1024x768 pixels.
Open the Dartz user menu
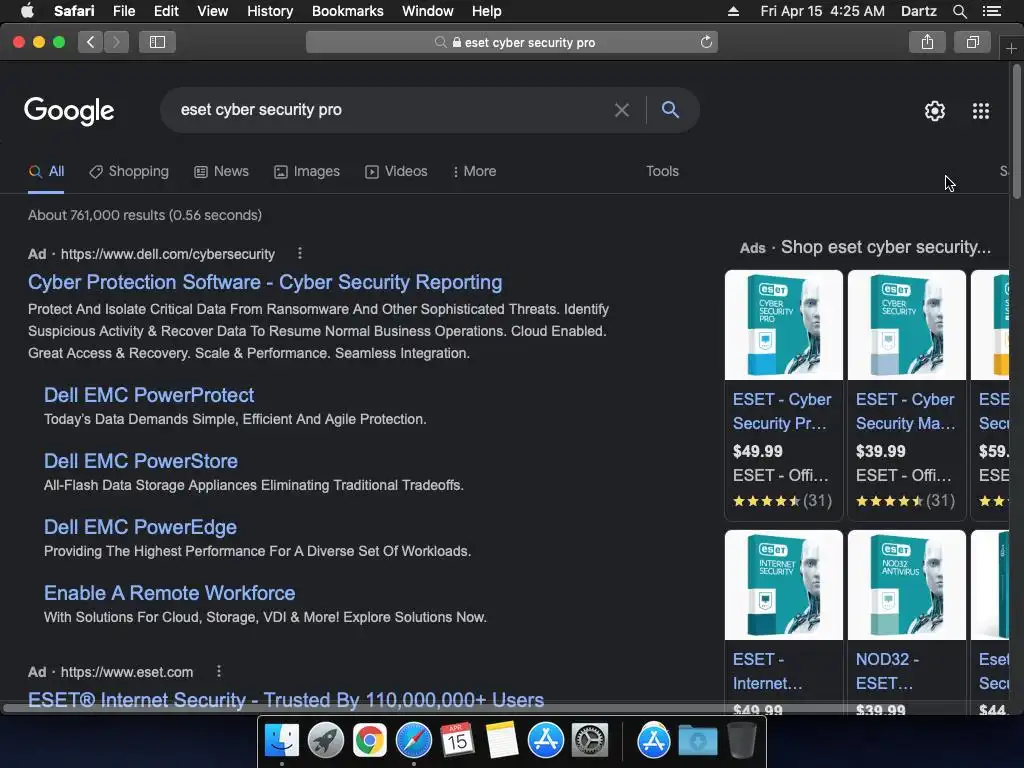(918, 11)
